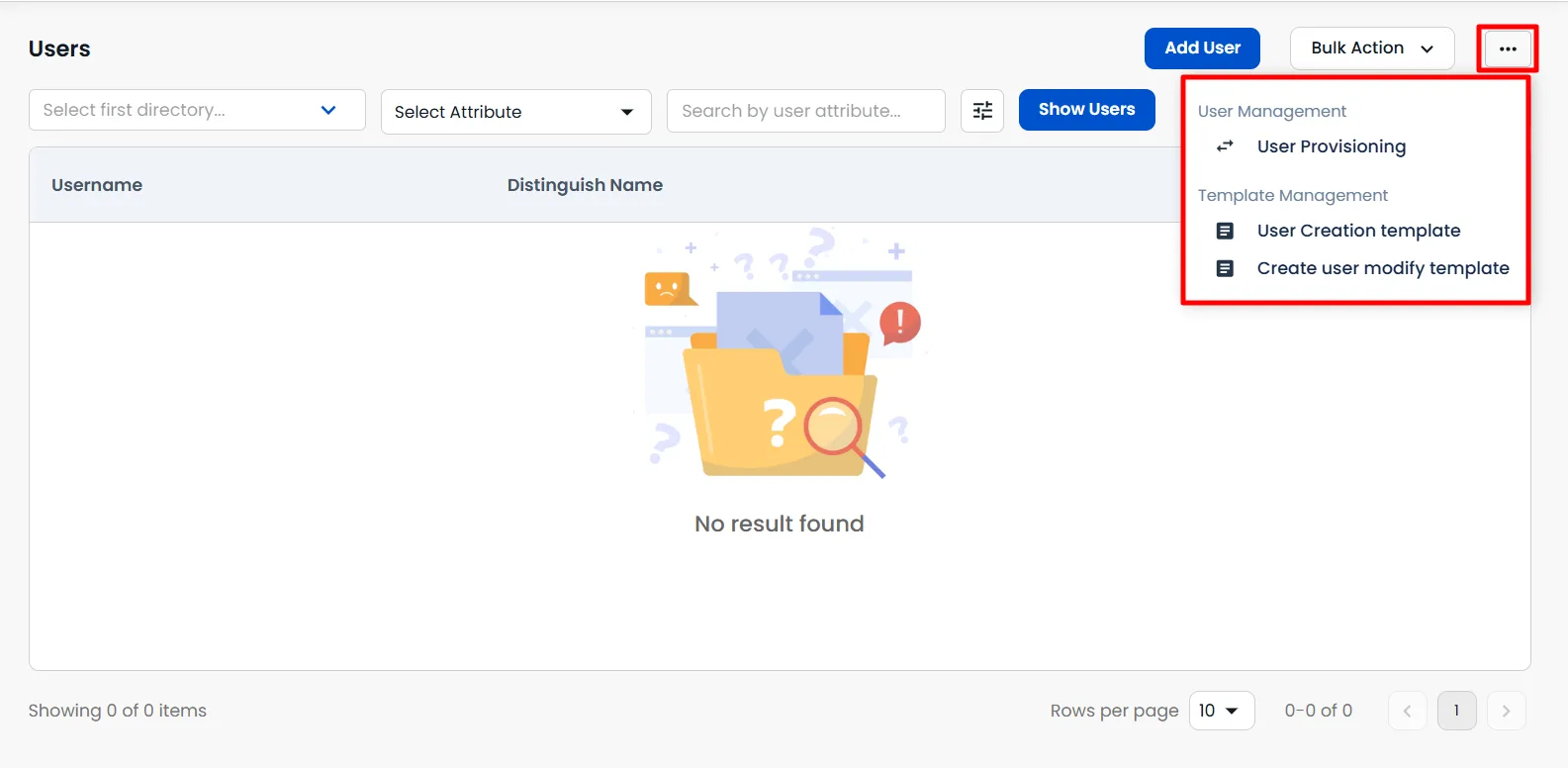The height and width of the screenshot is (768, 1568).
Task: Select User Provisioning from the menu
Action: coord(1331,146)
